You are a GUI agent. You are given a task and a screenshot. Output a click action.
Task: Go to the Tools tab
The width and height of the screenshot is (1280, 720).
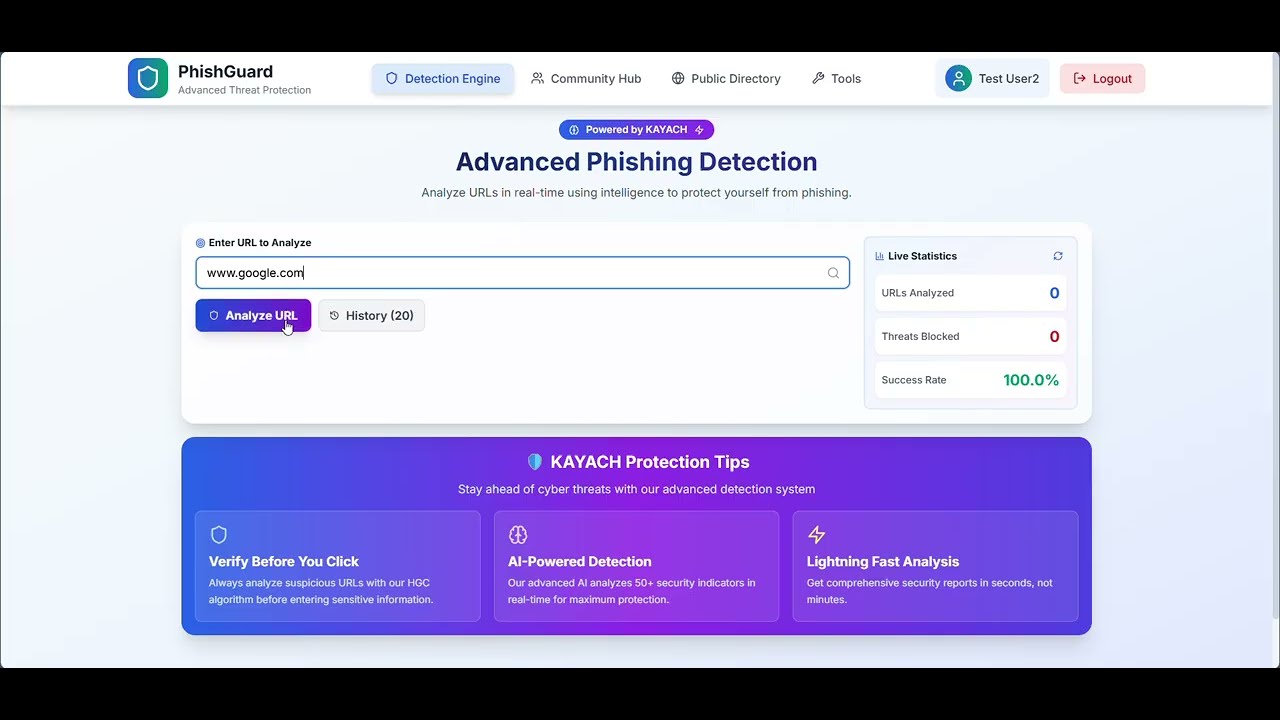(836, 78)
